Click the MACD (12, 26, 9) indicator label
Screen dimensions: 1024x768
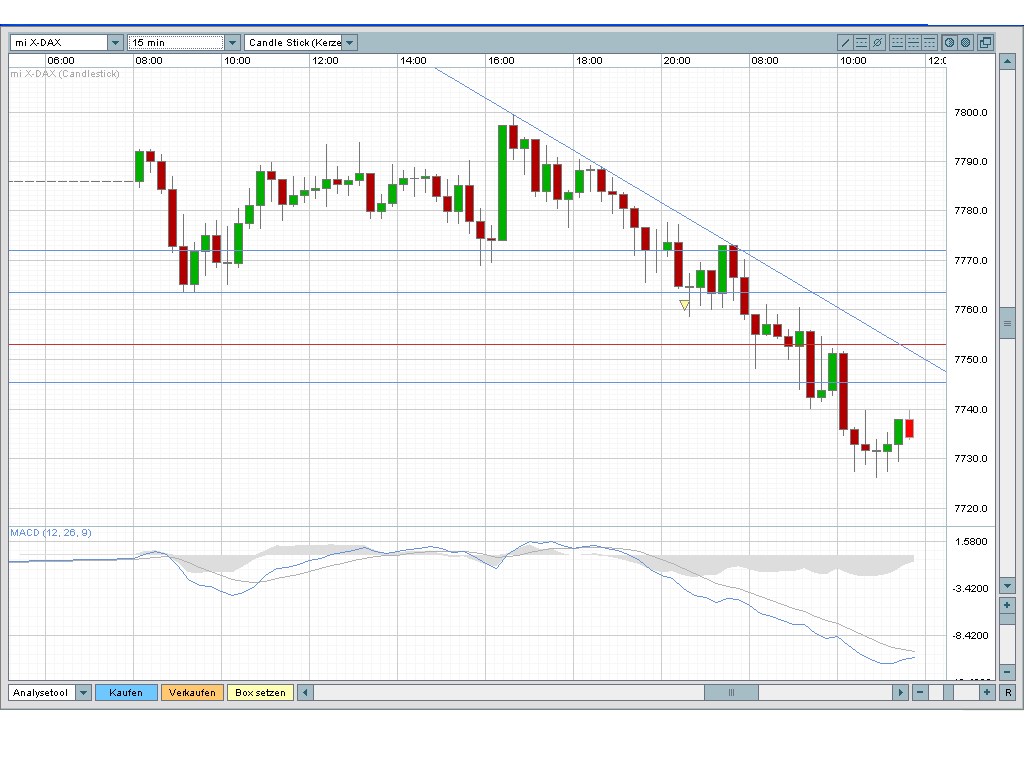51,533
